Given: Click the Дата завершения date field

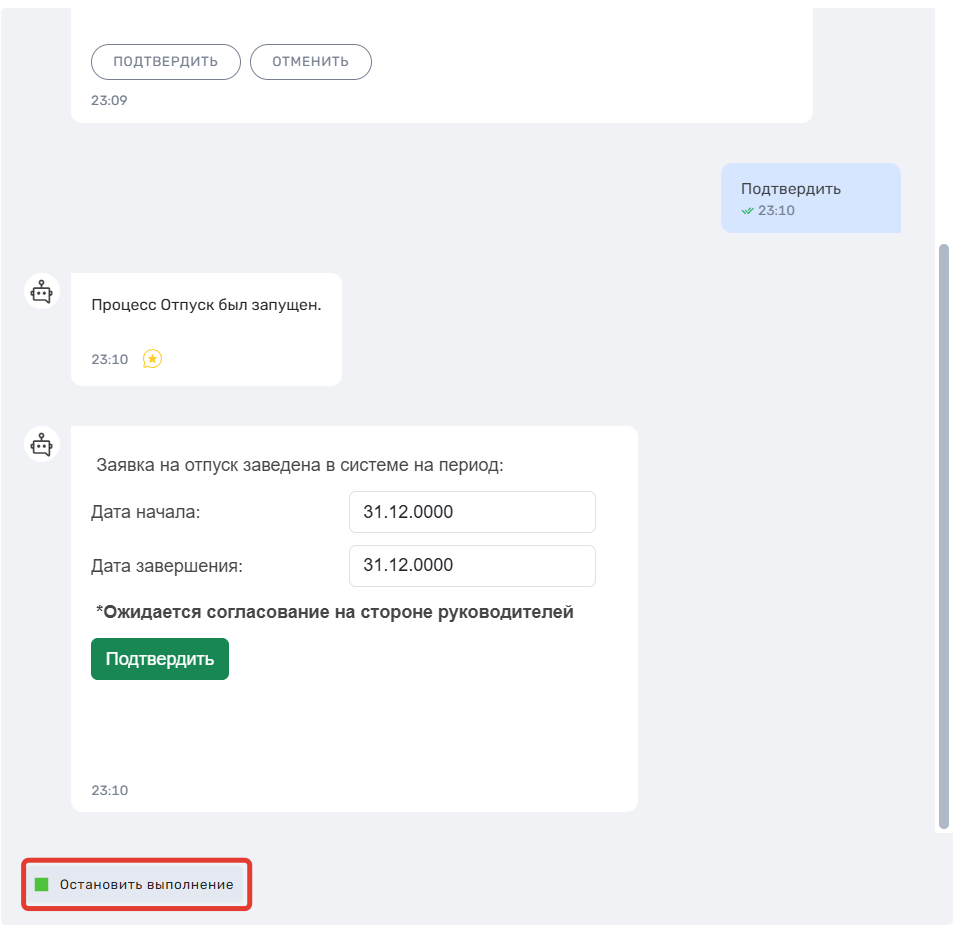Looking at the screenshot, I should click(472, 565).
